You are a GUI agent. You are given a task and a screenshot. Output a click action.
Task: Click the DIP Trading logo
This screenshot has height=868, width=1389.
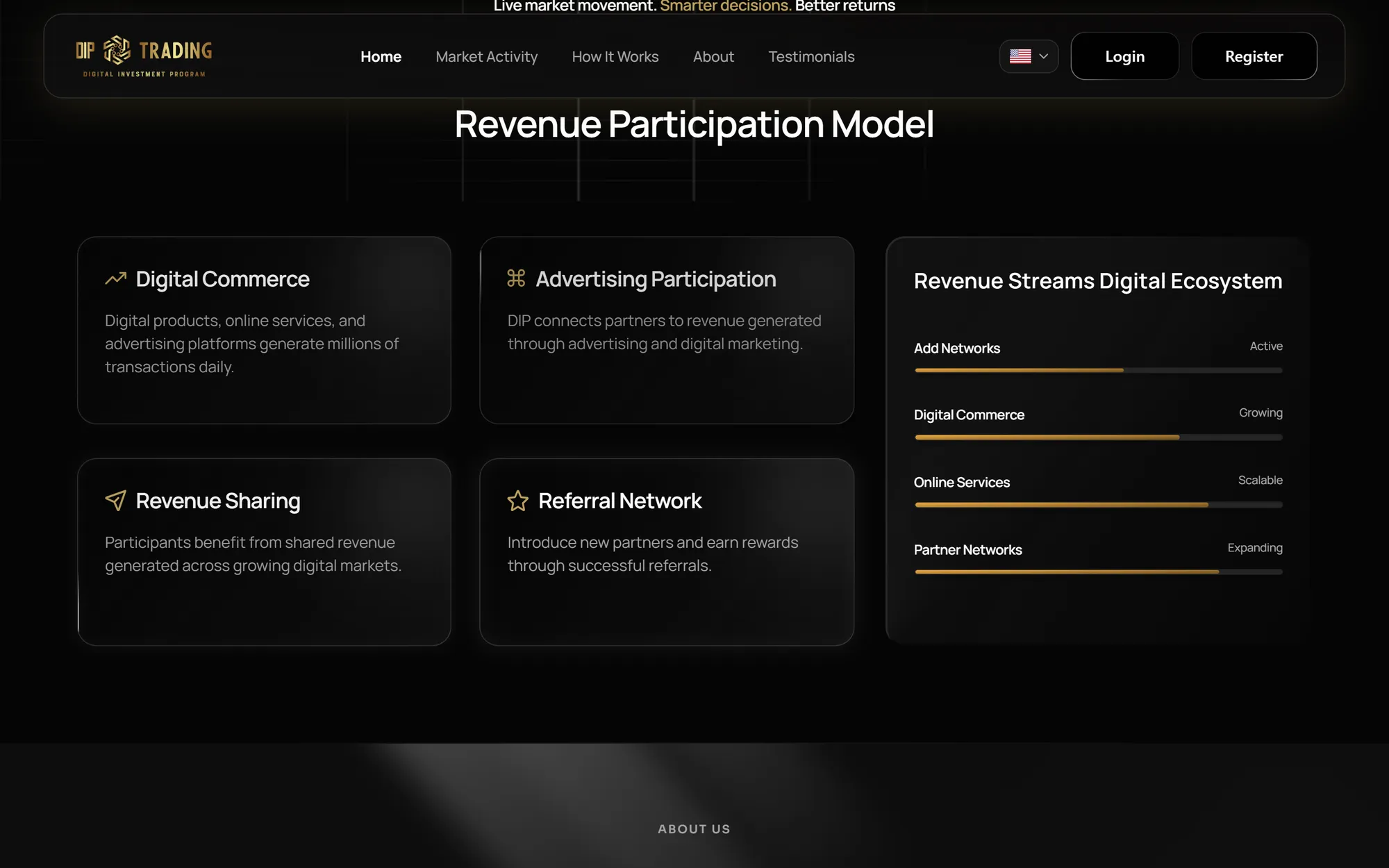coord(144,56)
